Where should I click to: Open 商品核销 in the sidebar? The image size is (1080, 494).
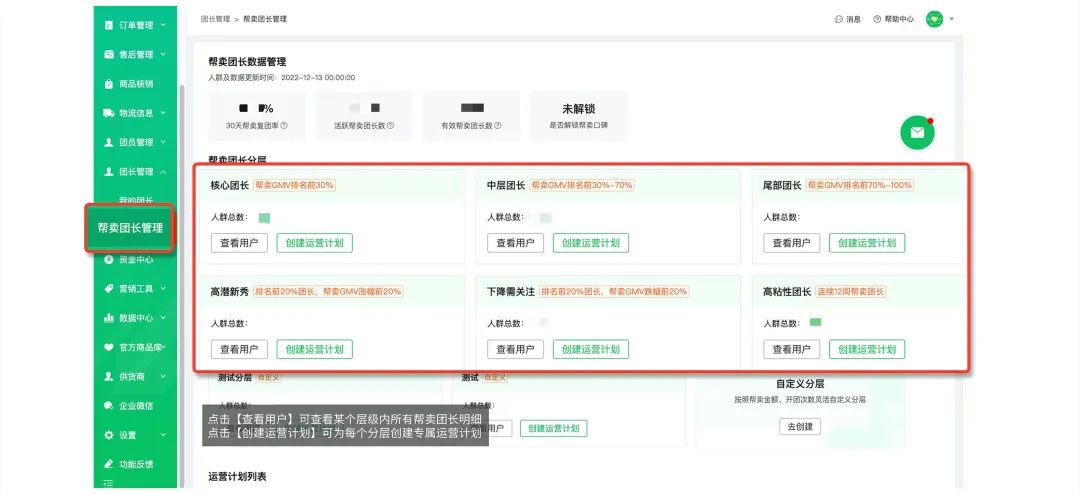pyautogui.click(x=135, y=84)
